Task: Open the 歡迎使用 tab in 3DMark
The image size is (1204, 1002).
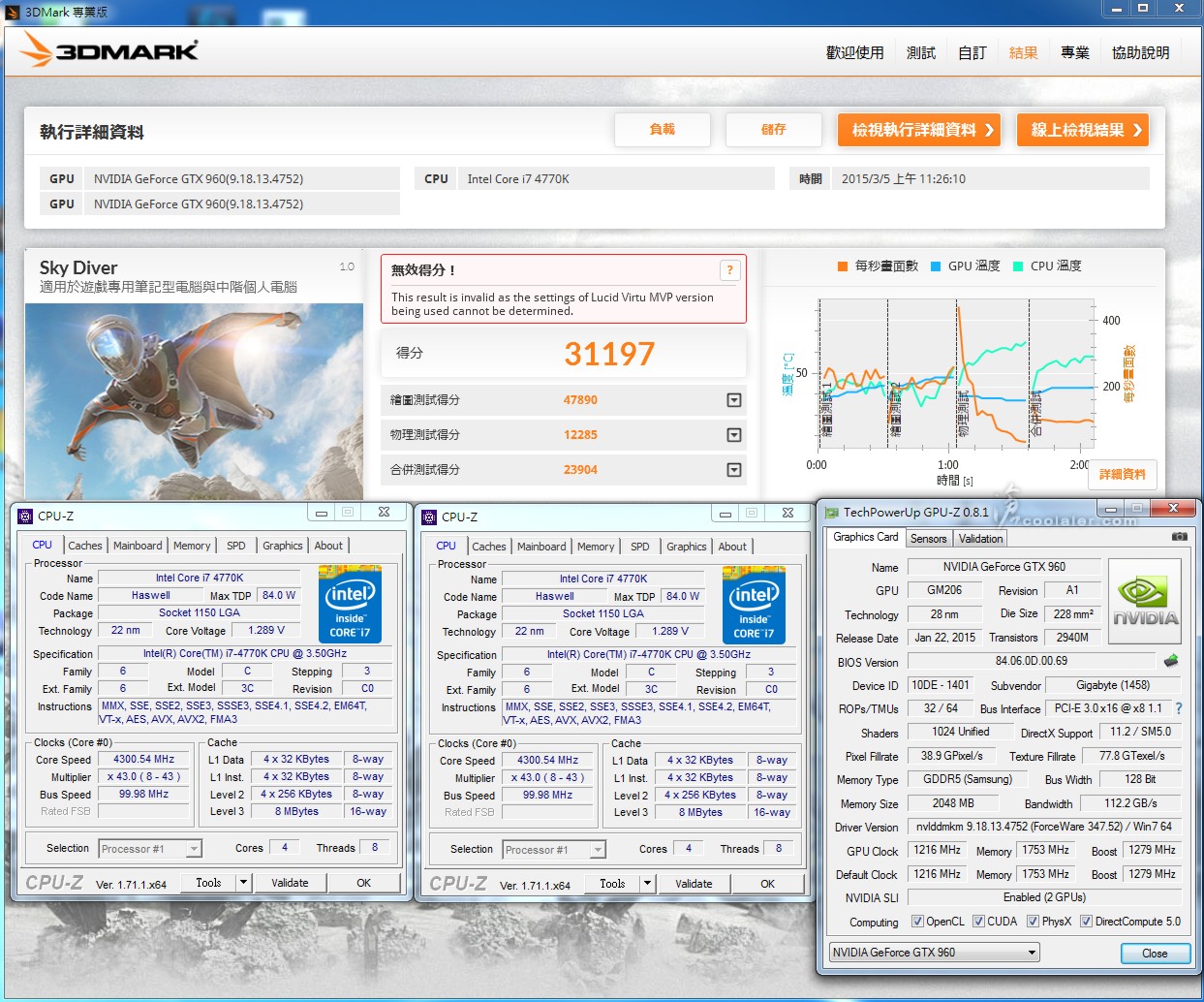Action: pos(854,52)
